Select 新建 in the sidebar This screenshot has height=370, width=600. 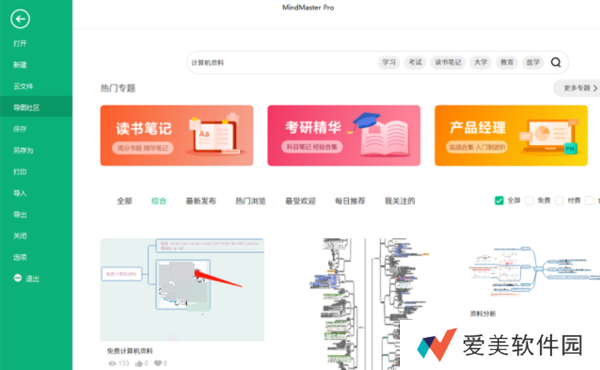coord(20,65)
